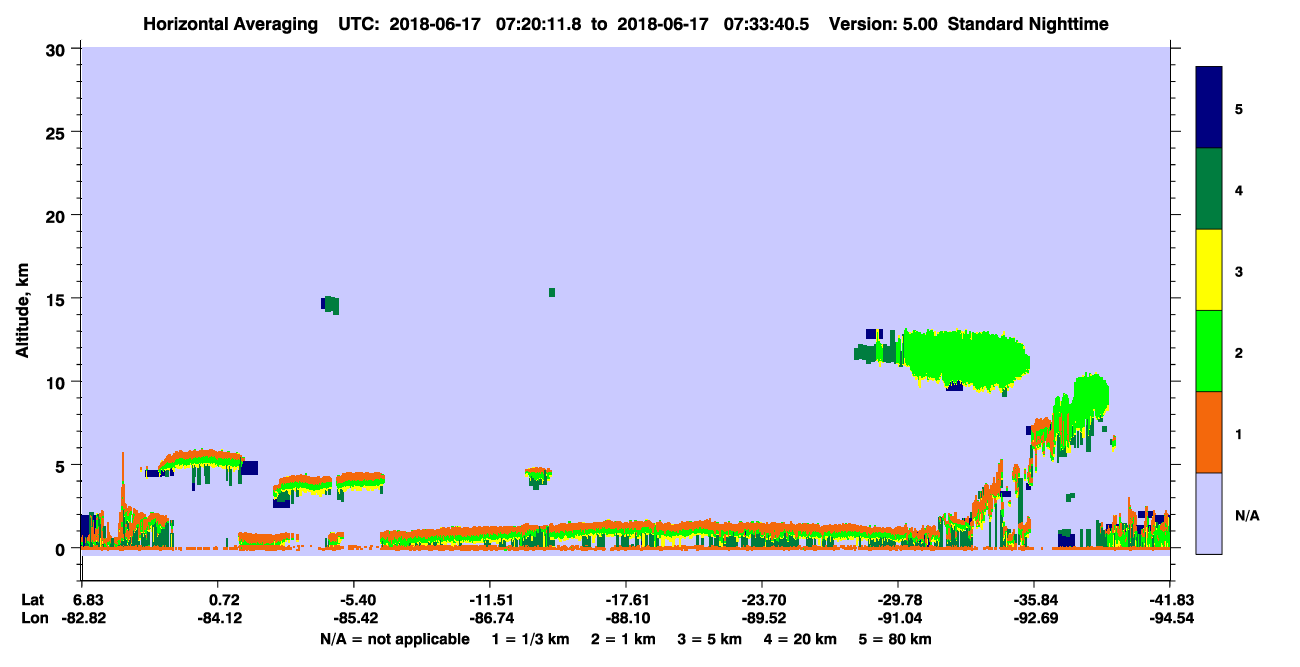
Task: Click the longitude value -94.54
Action: (1171, 618)
